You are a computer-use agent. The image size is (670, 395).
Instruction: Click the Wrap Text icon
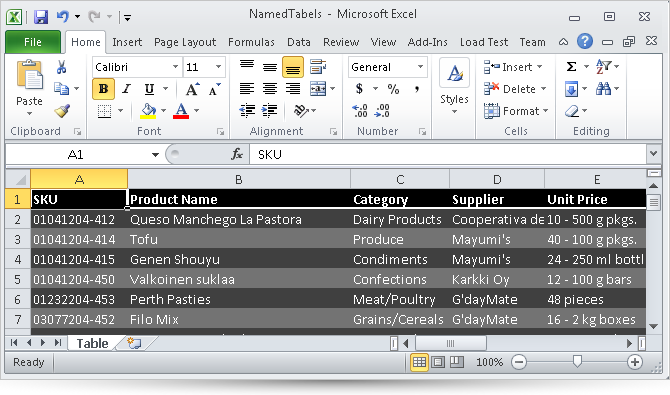317,67
